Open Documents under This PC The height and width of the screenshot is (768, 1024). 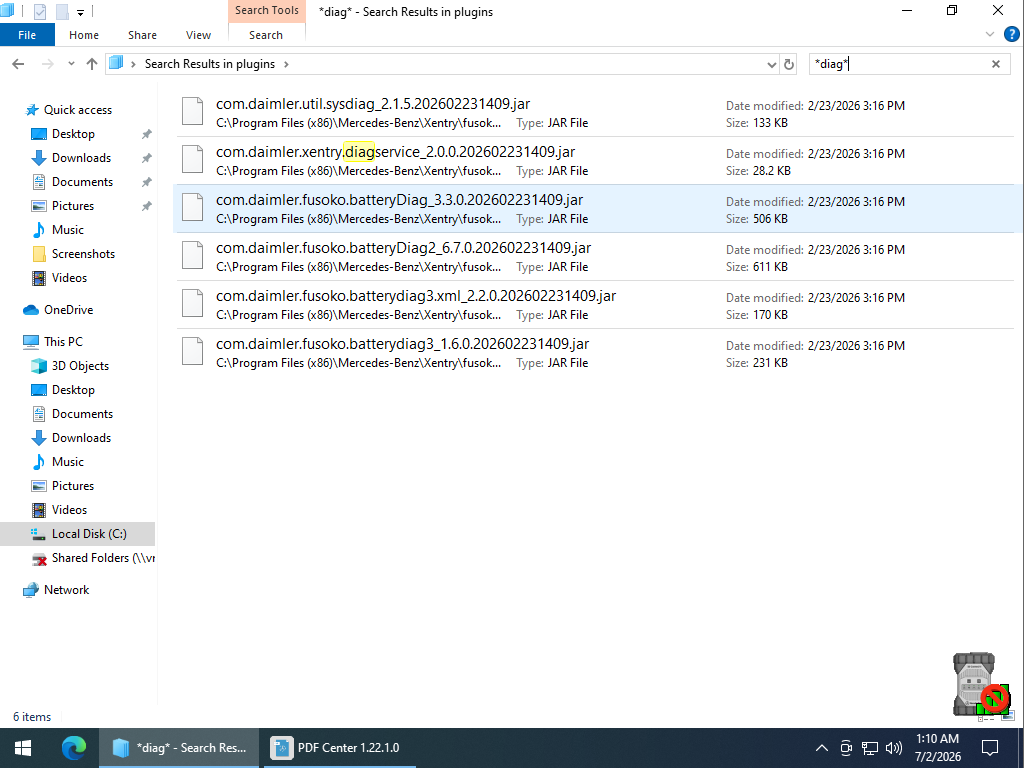82,414
